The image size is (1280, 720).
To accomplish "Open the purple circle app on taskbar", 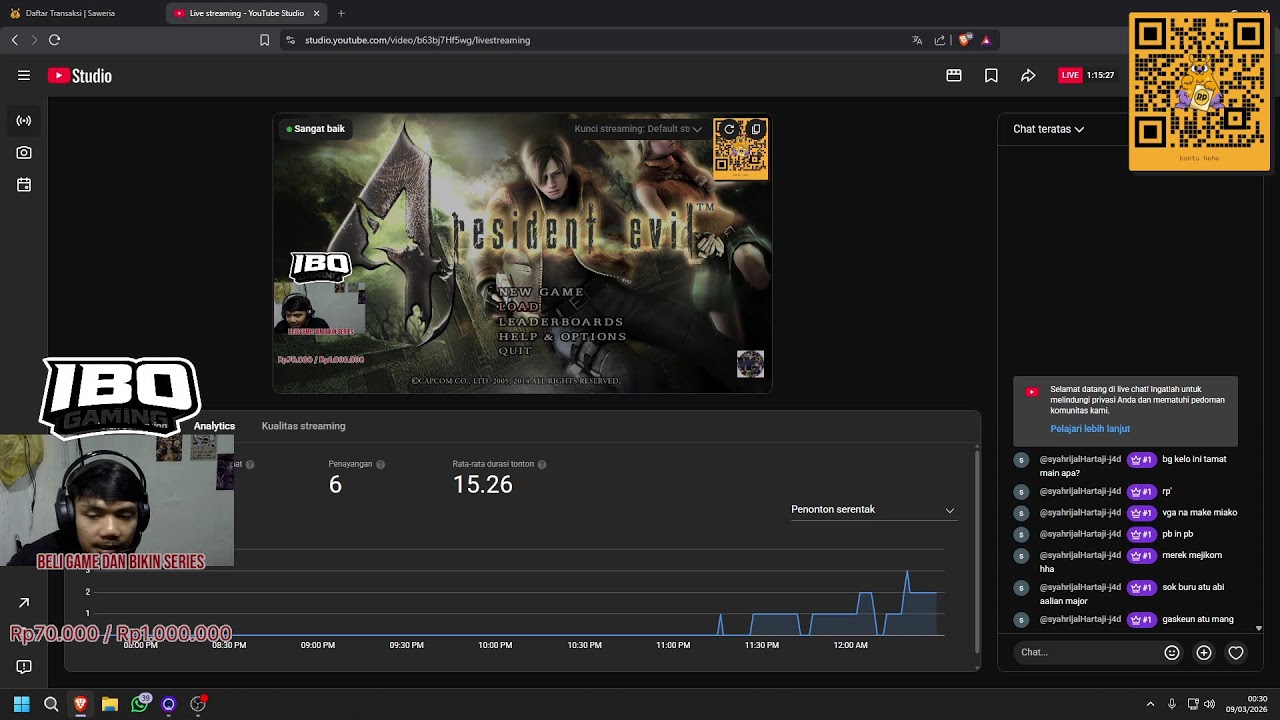I will tap(169, 704).
